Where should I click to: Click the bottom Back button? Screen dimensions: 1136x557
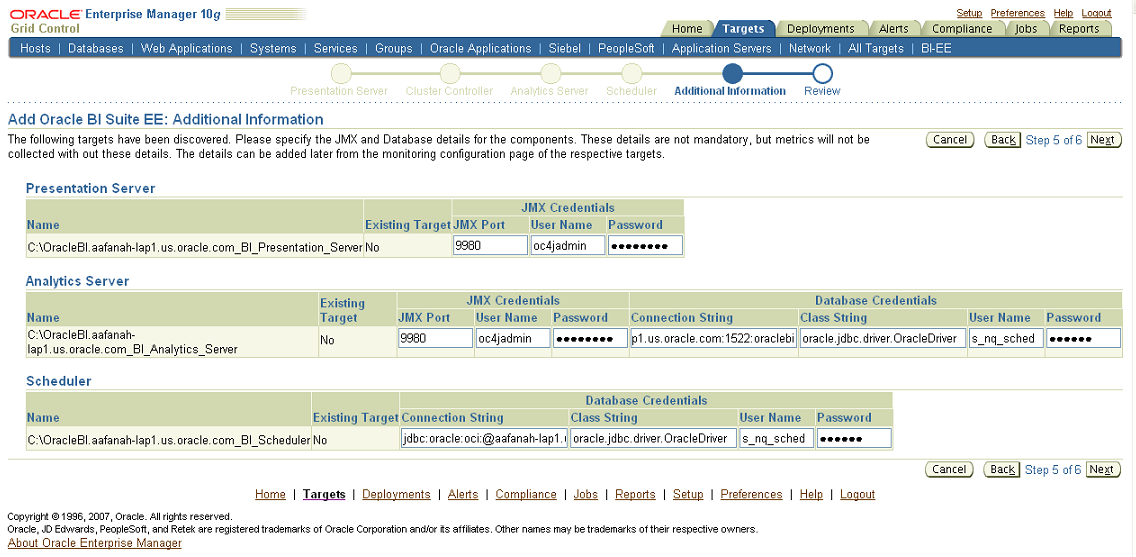[x=1002, y=469]
